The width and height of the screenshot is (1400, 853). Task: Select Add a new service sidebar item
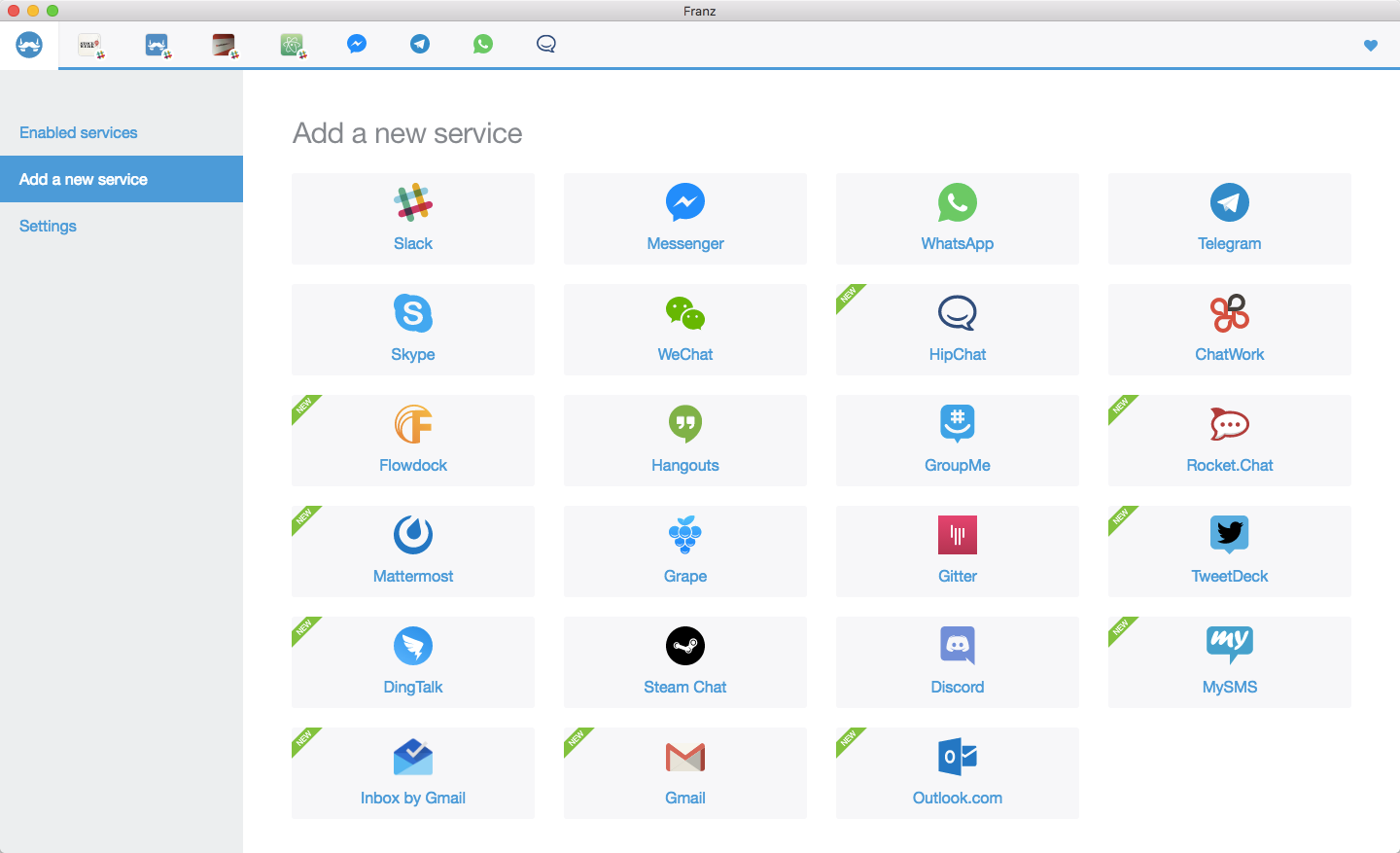point(122,179)
